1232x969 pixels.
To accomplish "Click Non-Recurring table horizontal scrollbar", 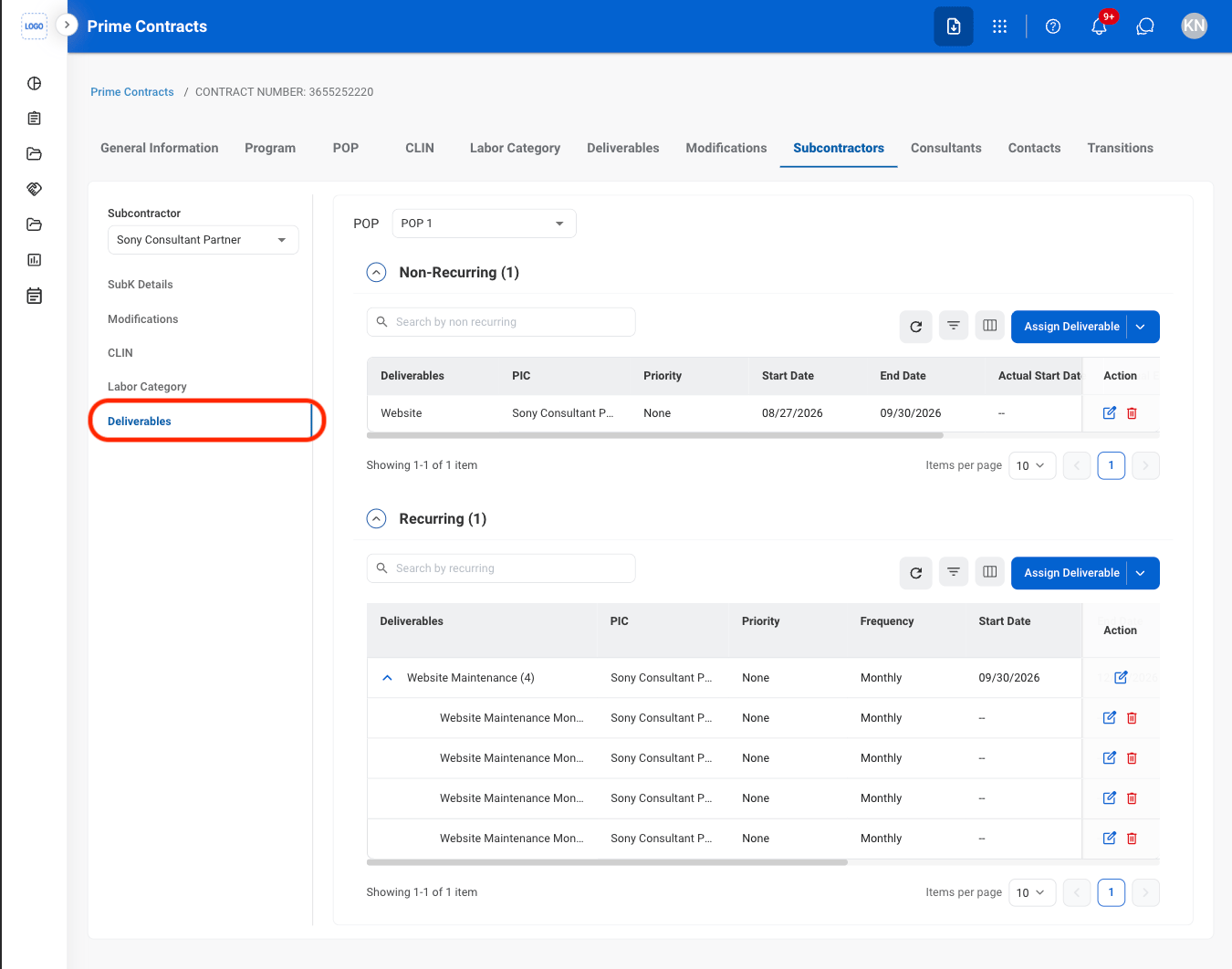I will point(654,436).
